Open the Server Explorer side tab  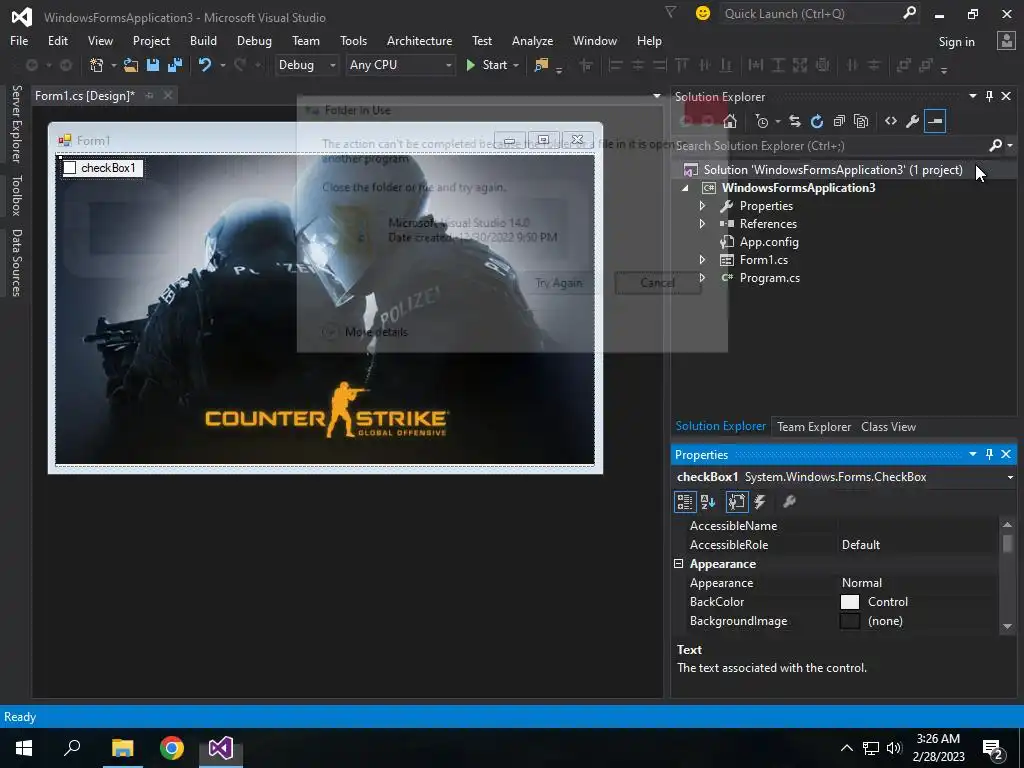(17, 123)
